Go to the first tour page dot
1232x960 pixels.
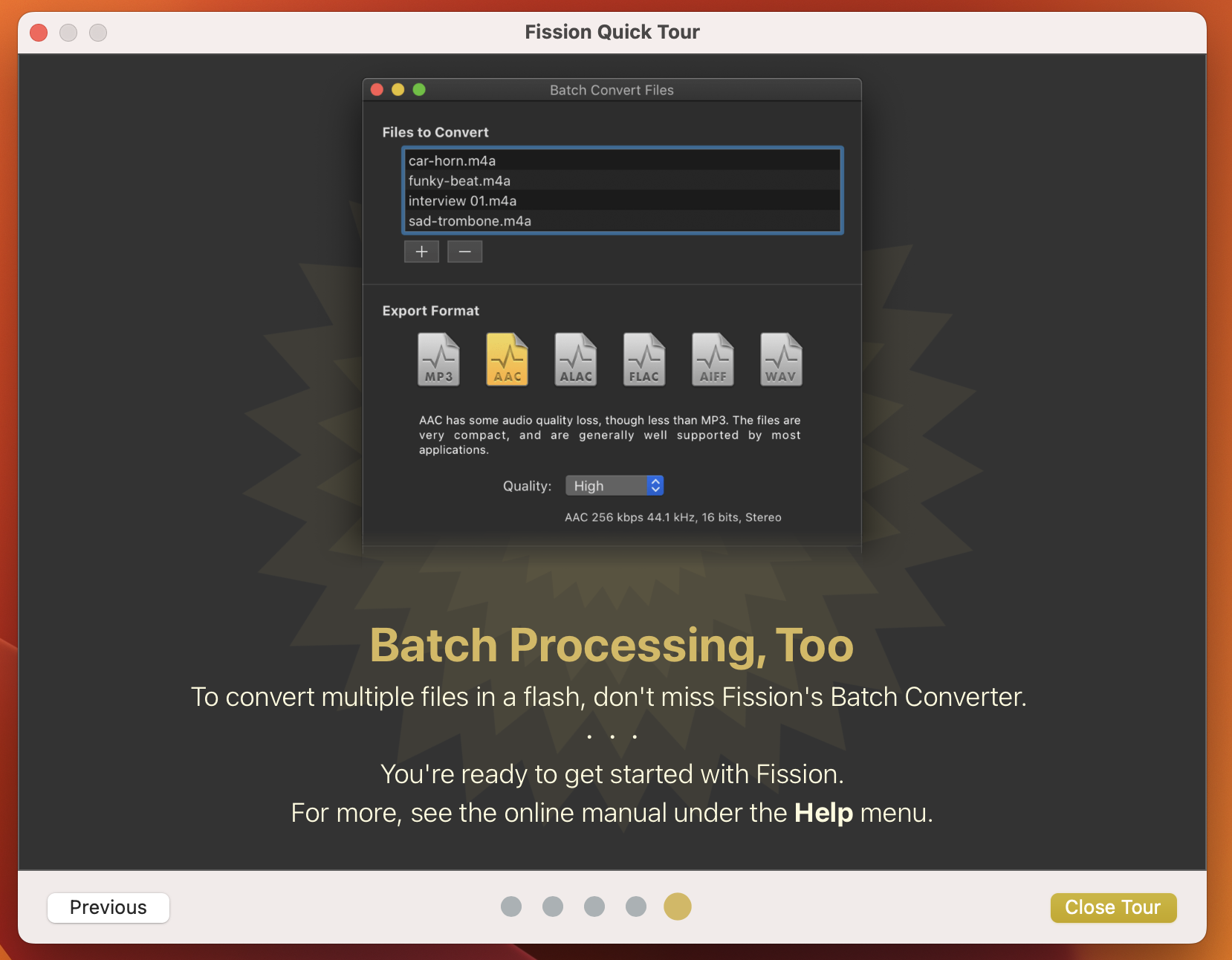click(x=511, y=907)
